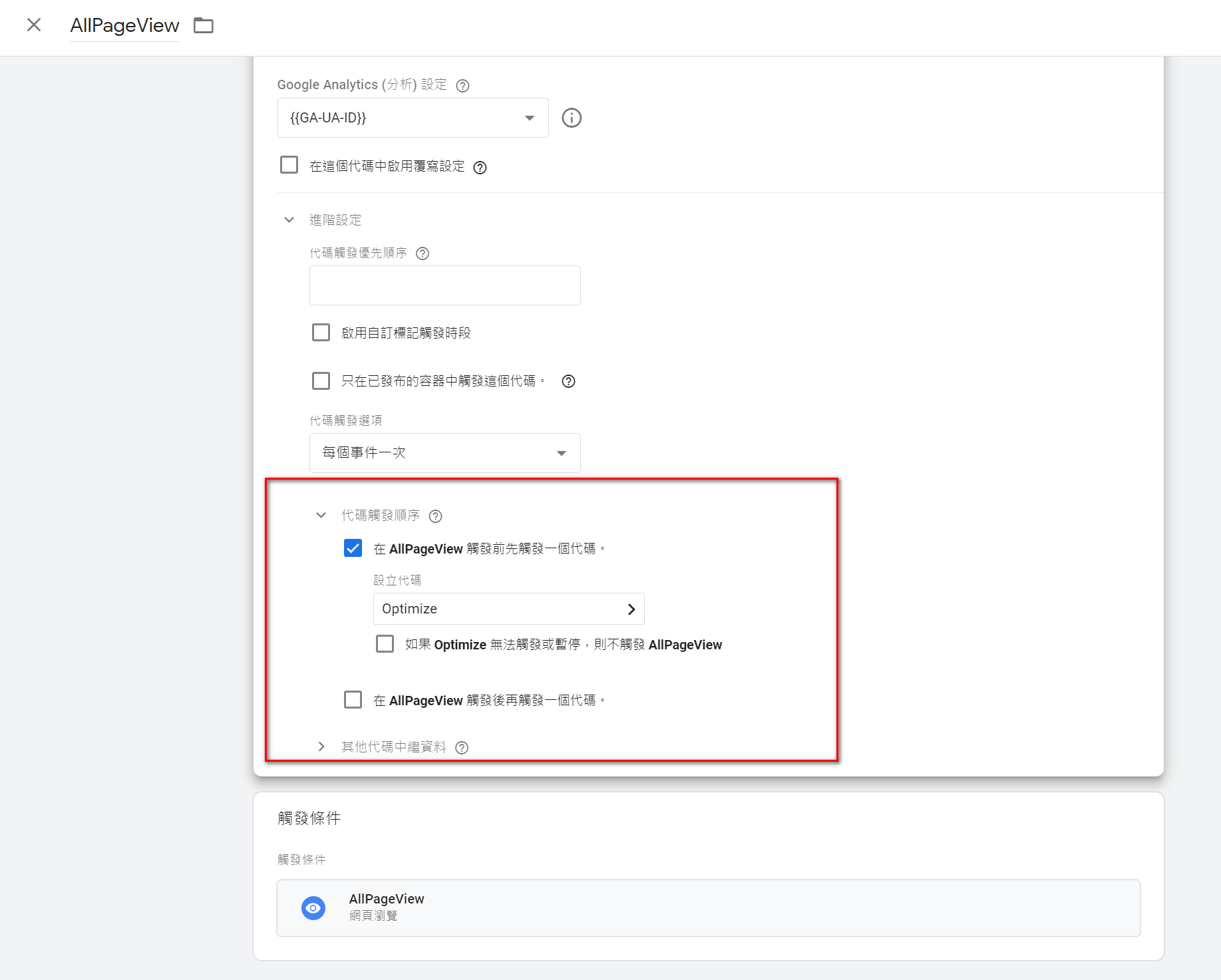The width and height of the screenshot is (1221, 980).
Task: Open help for 啟用覆寫設定 option
Action: 480,167
